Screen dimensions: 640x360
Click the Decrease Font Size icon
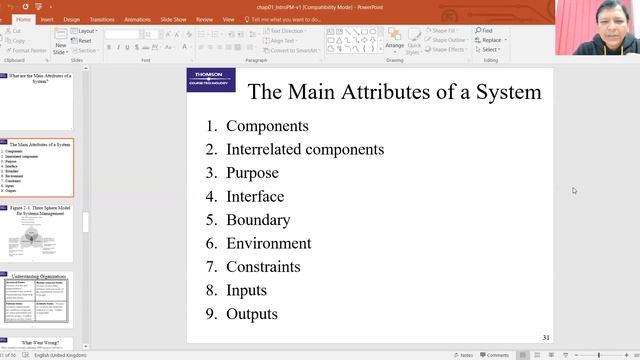(177, 35)
